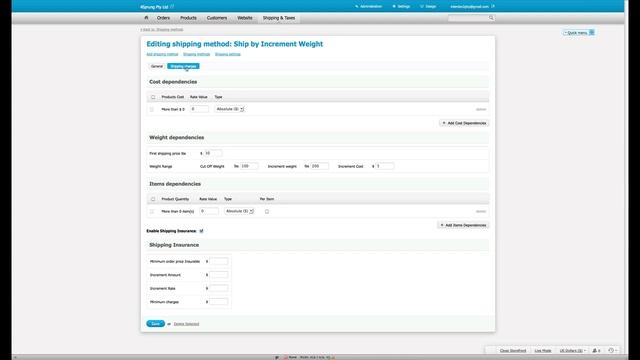640x360 pixels.
Task: Open Cost dependencies Type dropdown
Action: coord(229,109)
